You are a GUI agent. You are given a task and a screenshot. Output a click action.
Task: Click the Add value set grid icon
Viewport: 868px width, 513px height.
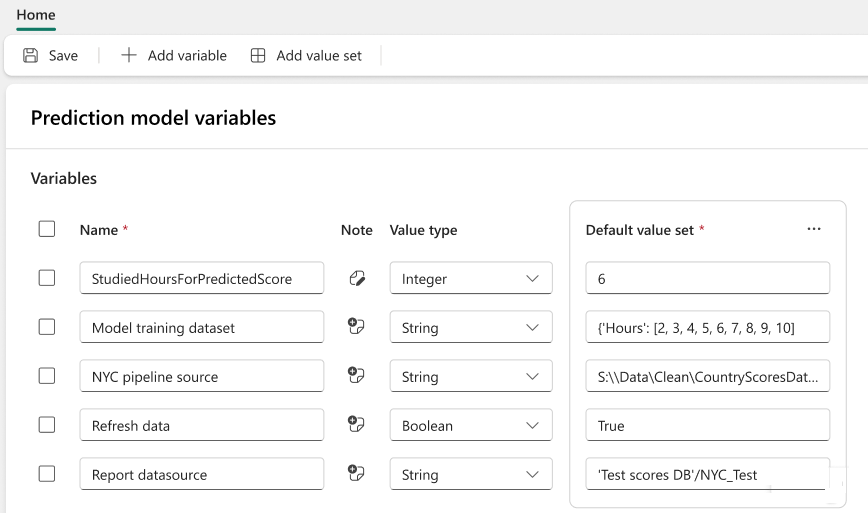click(x=258, y=56)
